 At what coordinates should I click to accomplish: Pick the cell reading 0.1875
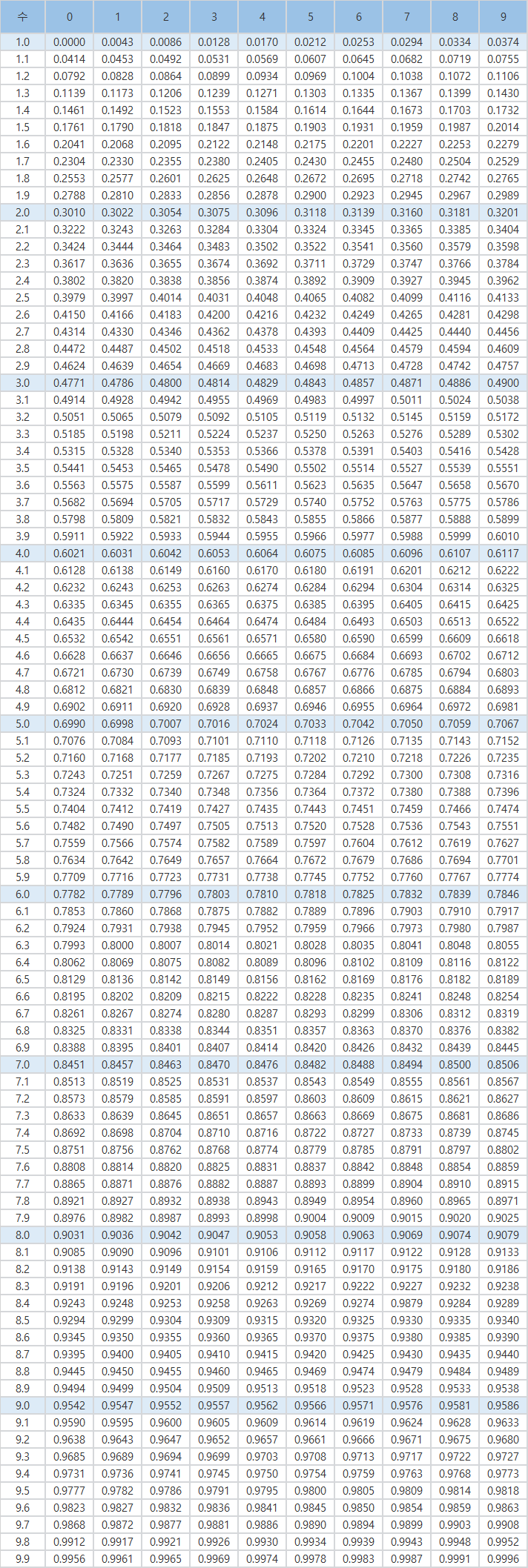pos(263,127)
